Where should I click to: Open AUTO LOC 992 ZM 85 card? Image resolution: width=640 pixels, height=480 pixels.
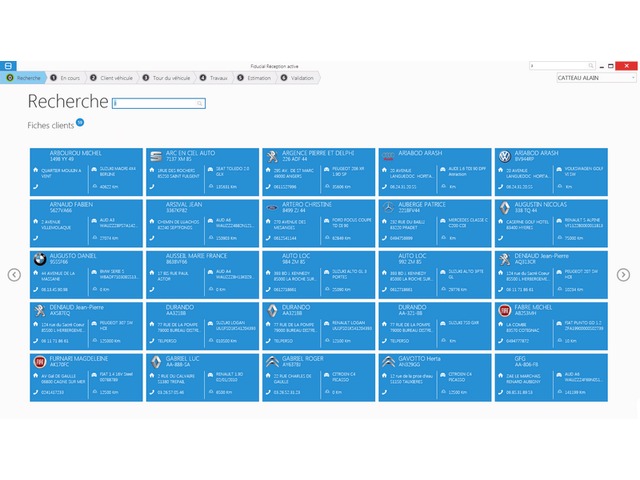pos(435,275)
